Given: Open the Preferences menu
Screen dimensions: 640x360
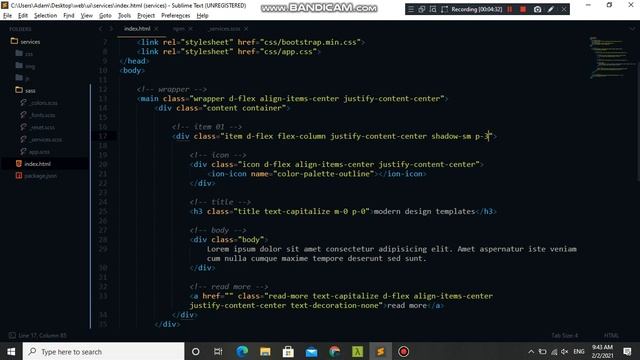Looking at the screenshot, I should (176, 16).
